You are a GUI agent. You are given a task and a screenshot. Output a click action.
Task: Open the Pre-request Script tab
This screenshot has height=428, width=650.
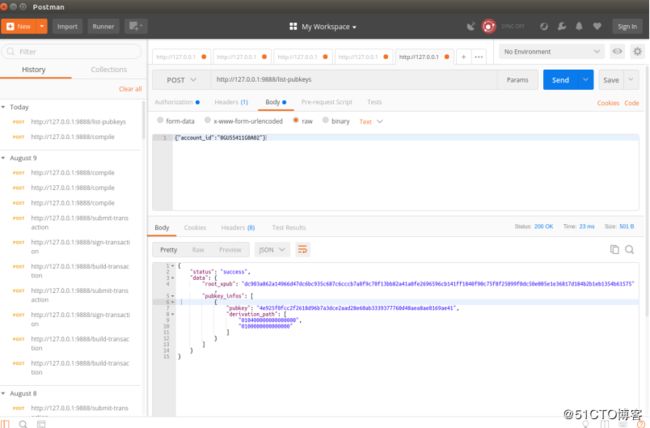pyautogui.click(x=327, y=102)
